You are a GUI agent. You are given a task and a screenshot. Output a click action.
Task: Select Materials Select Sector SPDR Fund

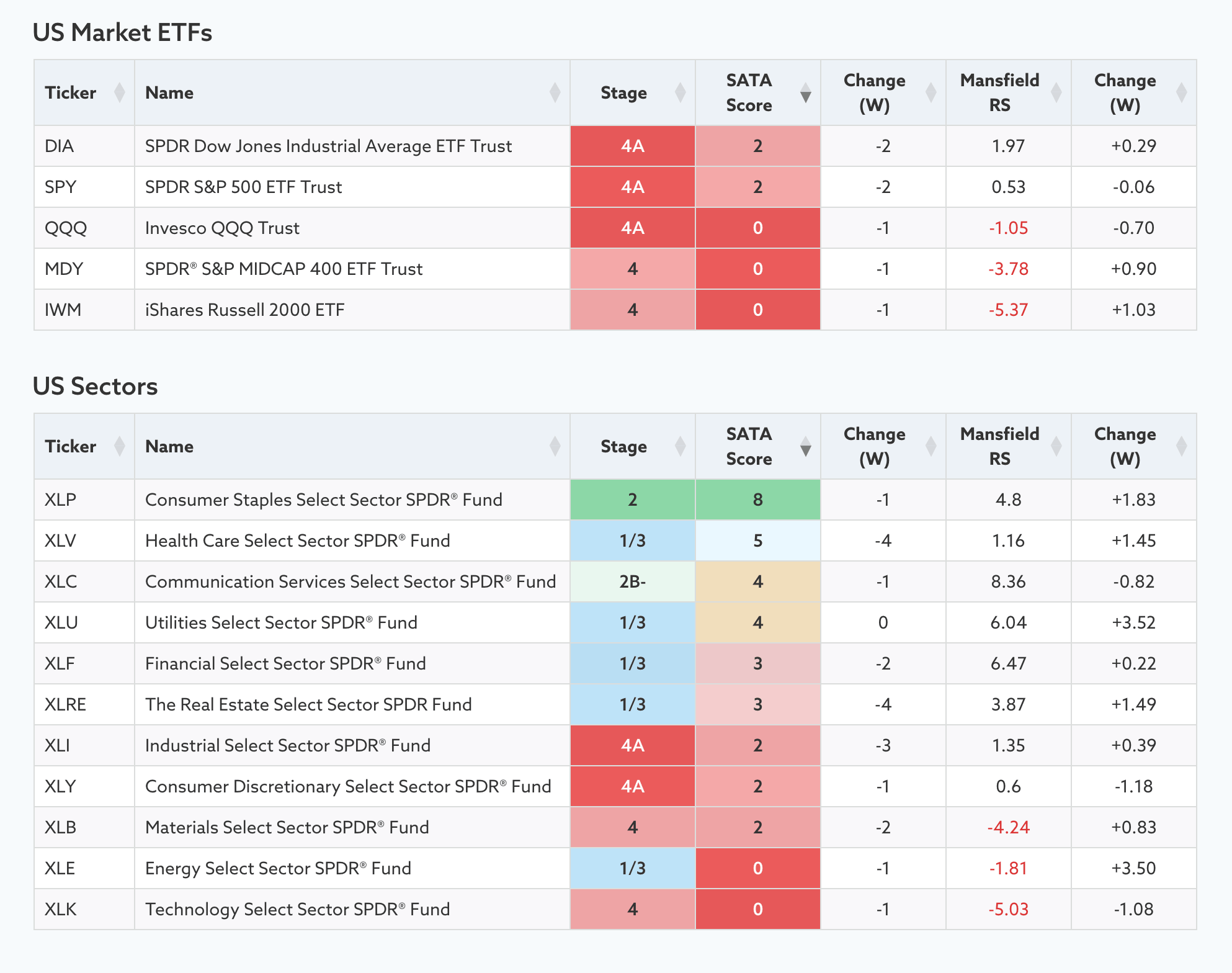click(x=287, y=827)
